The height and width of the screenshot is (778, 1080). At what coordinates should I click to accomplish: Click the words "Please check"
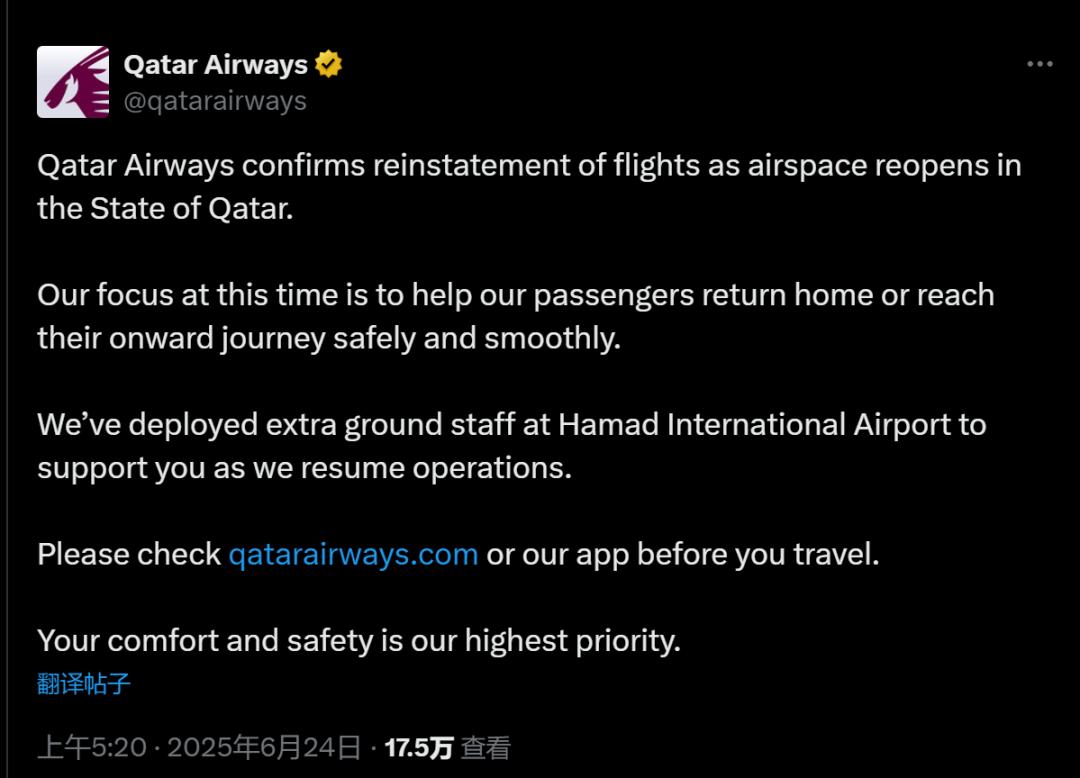(129, 554)
